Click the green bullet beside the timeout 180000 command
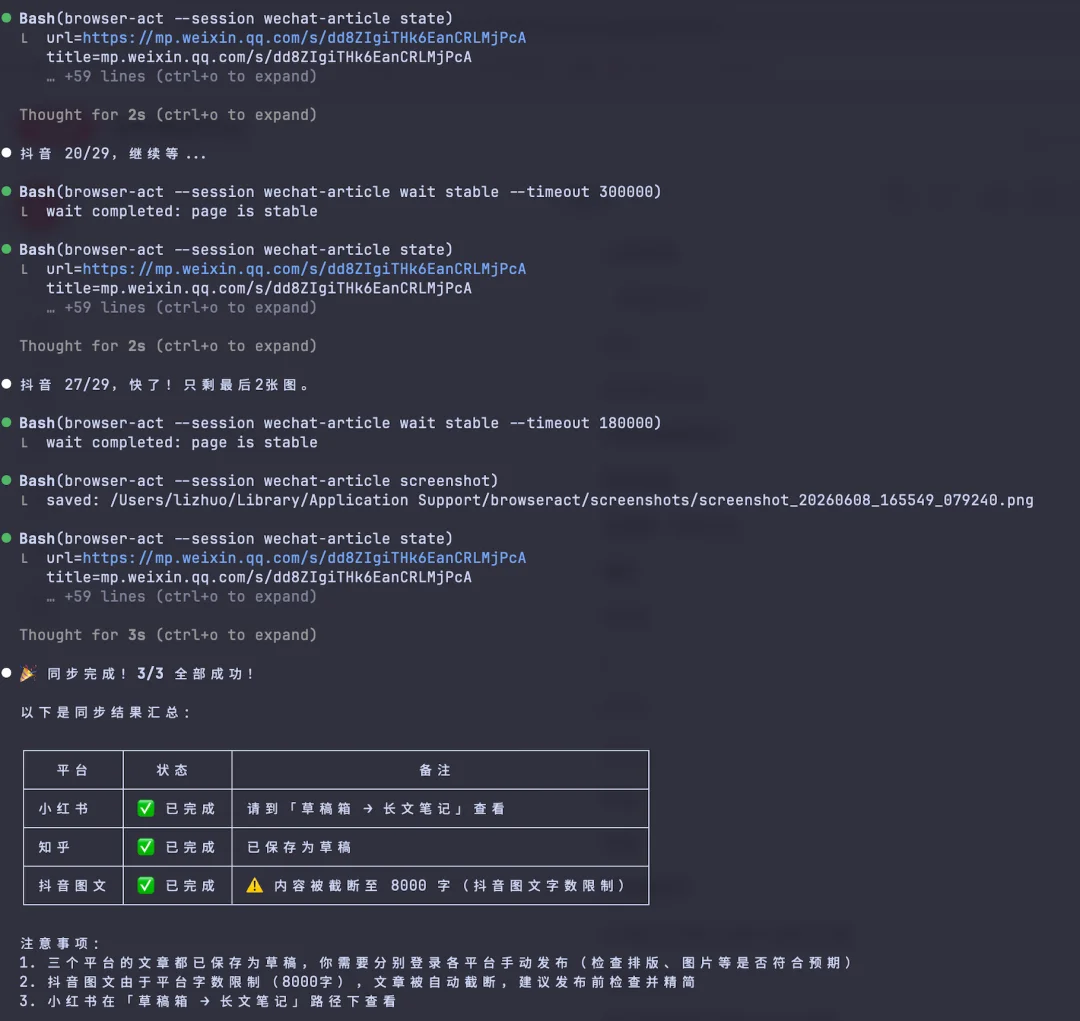 7,422
